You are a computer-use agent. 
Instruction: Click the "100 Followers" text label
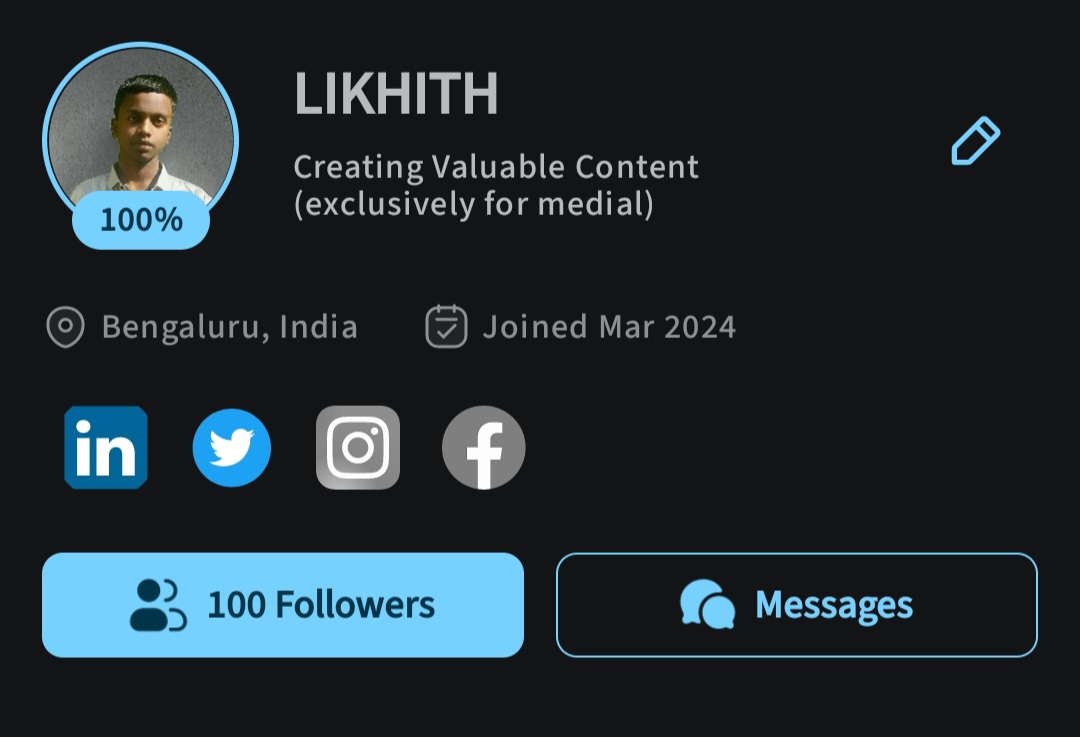click(321, 605)
